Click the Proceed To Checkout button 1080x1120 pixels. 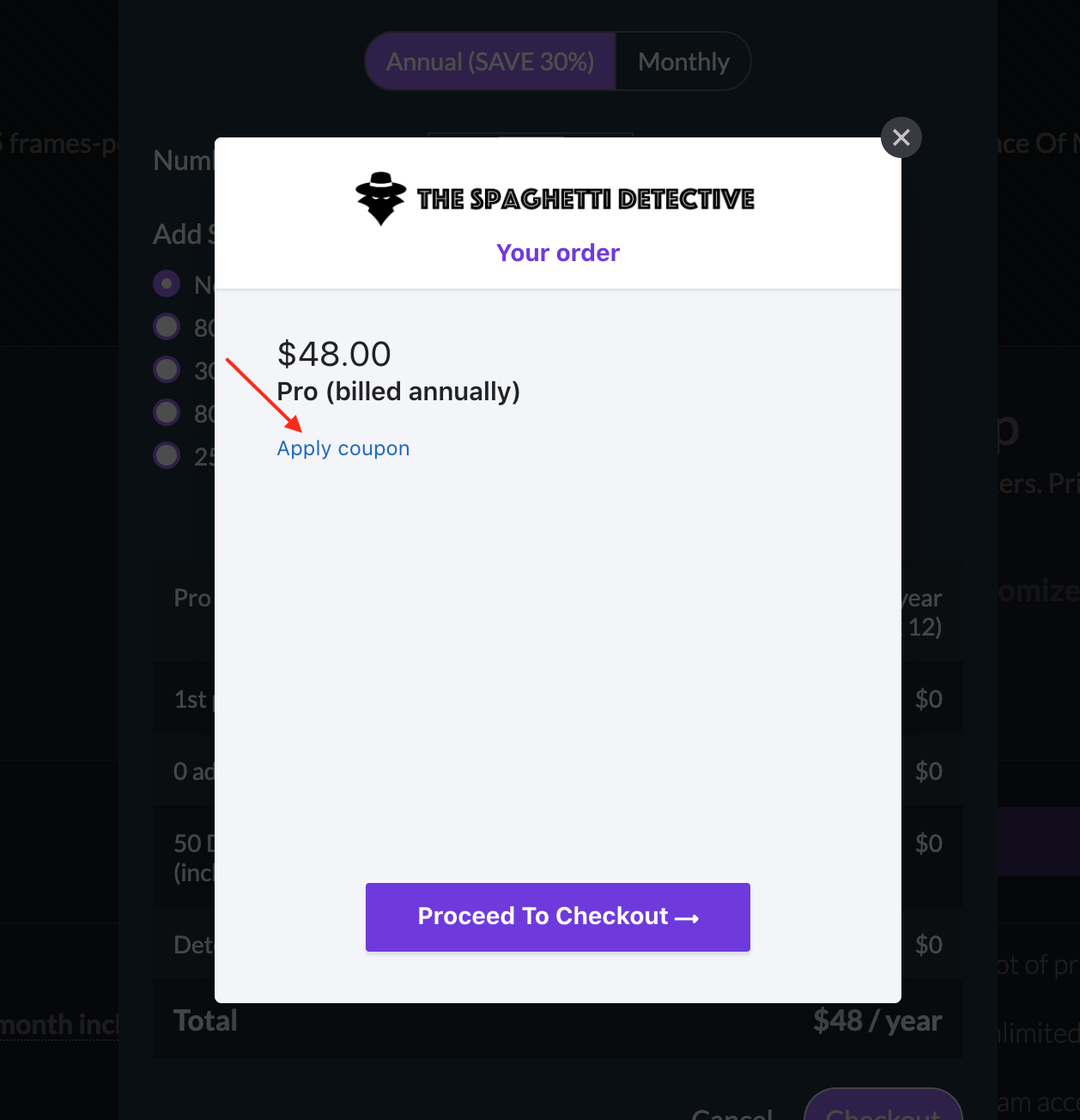pyautogui.click(x=558, y=917)
